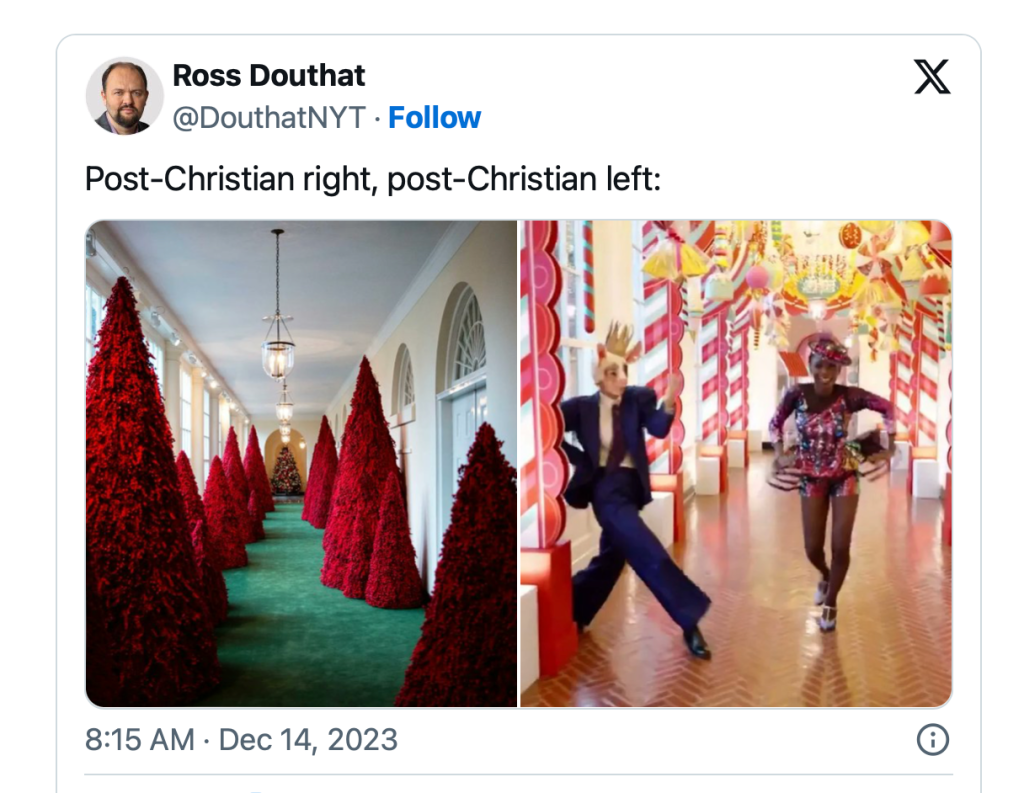Open the 8:15 AM · Dec 14, 2023 timestamp
Viewport: 1024px width, 793px height.
click(241, 740)
